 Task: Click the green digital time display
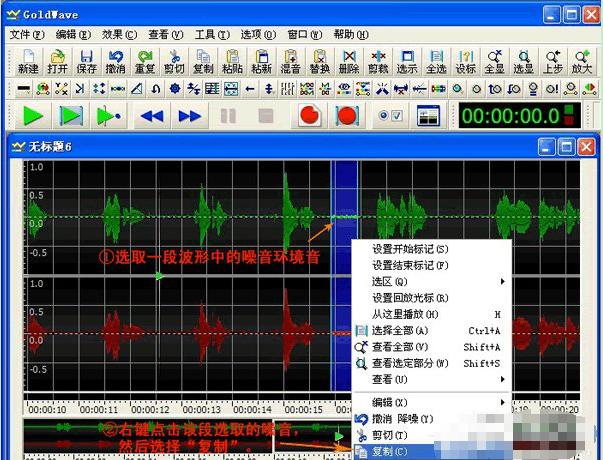click(510, 115)
